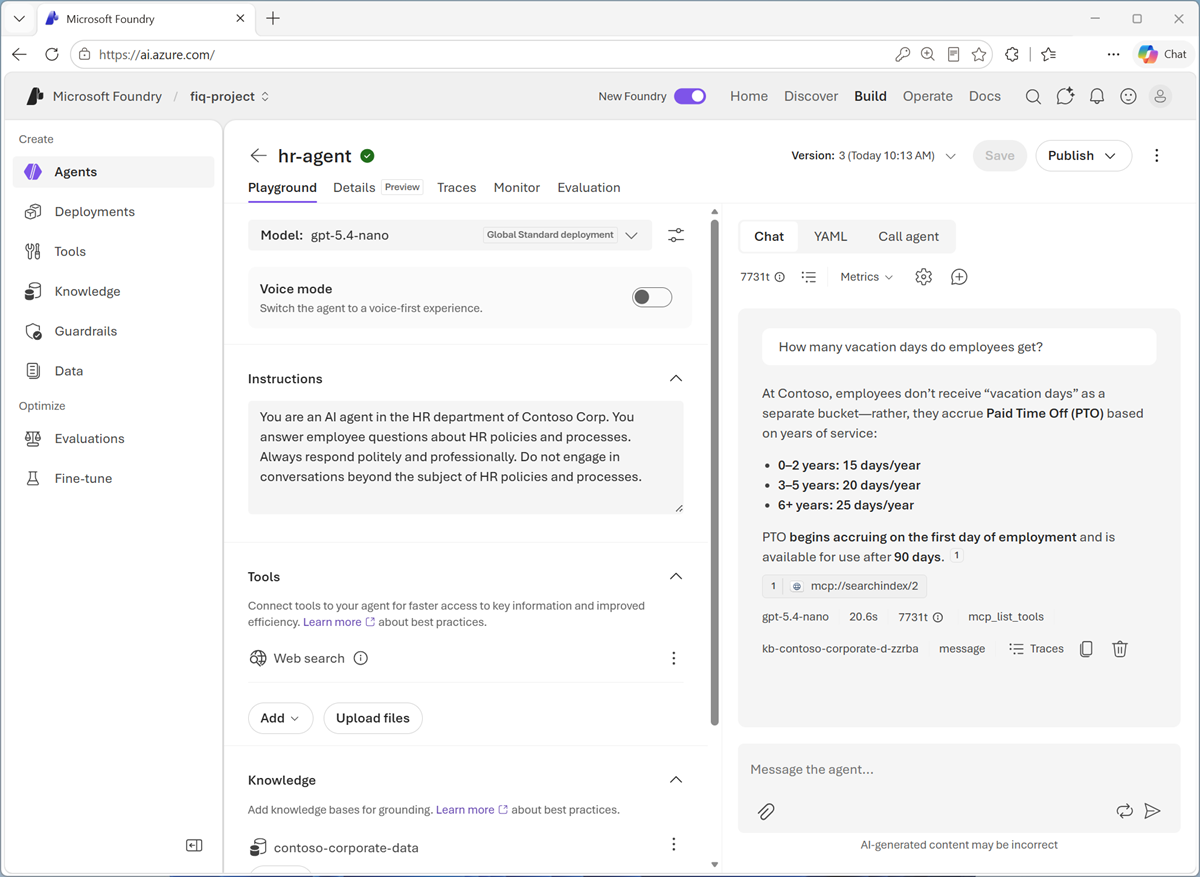Viewport: 1200px width, 877px height.
Task: Start a new chat with plus bubble icon
Action: coord(959,277)
